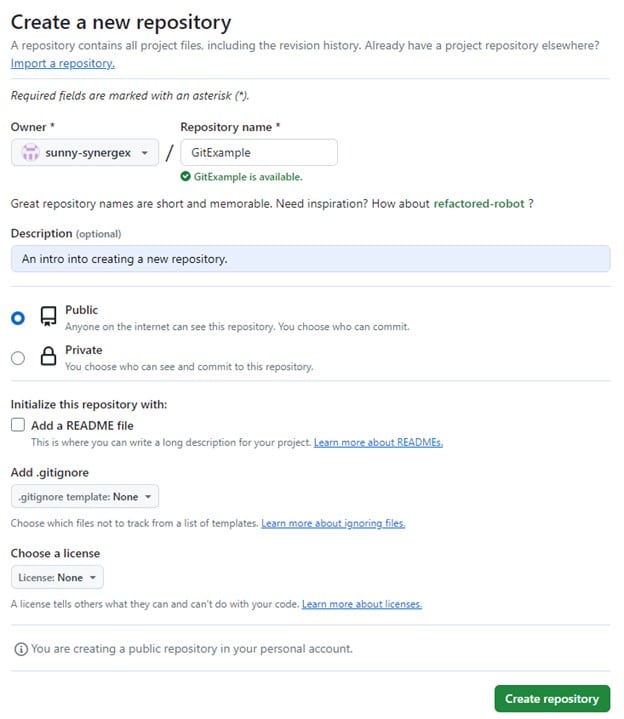Click the public repository book icon
624x719 pixels.
tap(48, 317)
